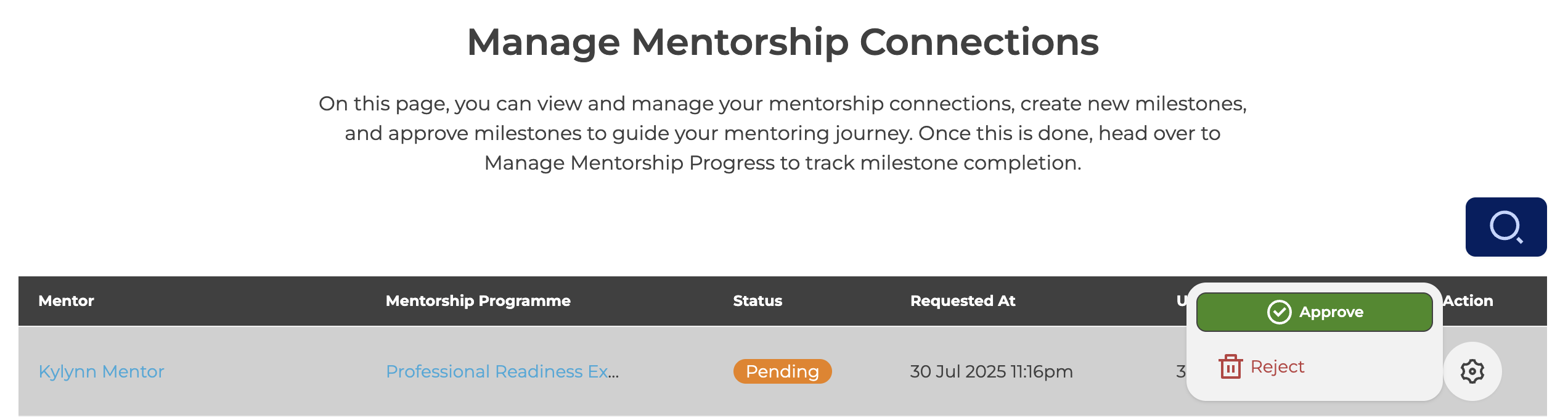
Task: Open the gear actions menu for Kylynn Mentor
Action: [1472, 371]
